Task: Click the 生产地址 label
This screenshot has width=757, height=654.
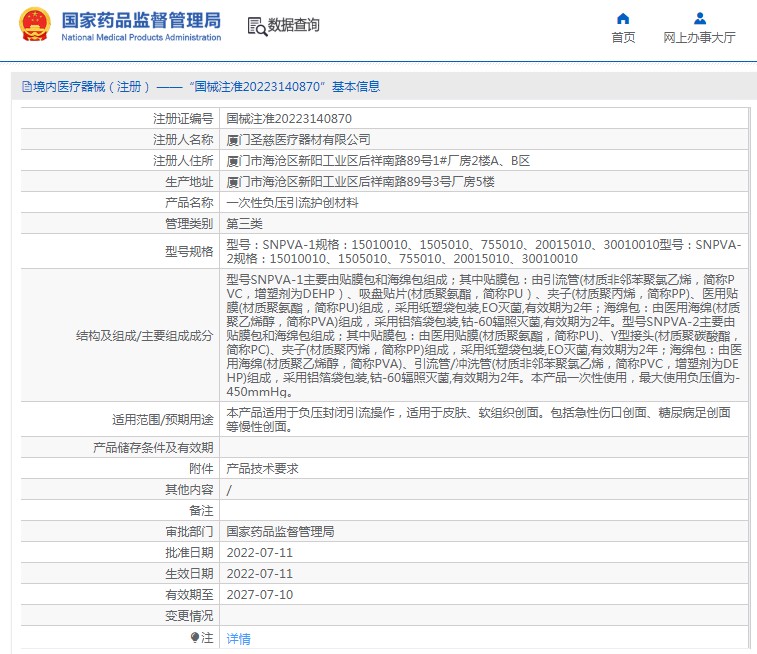Action: 189,182
